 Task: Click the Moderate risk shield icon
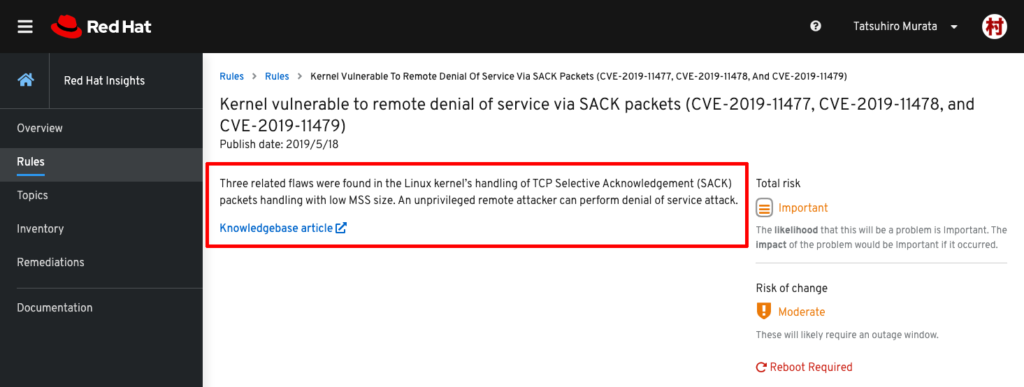pyautogui.click(x=763, y=311)
